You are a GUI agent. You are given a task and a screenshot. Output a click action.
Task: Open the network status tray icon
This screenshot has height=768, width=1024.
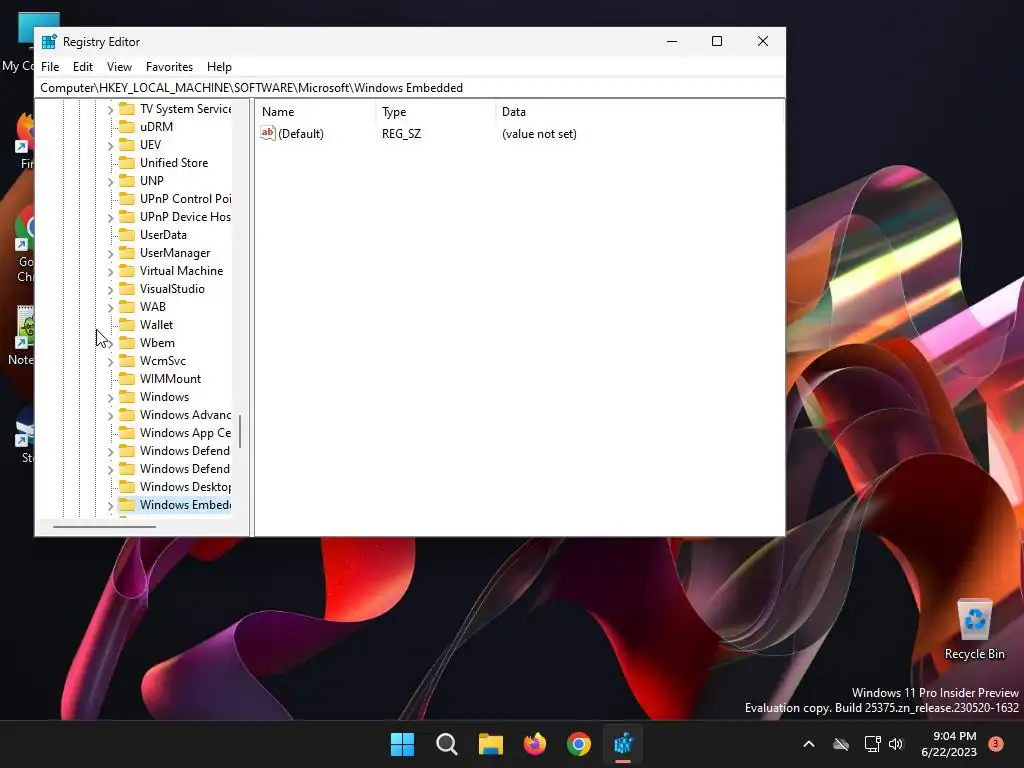[x=872, y=744]
